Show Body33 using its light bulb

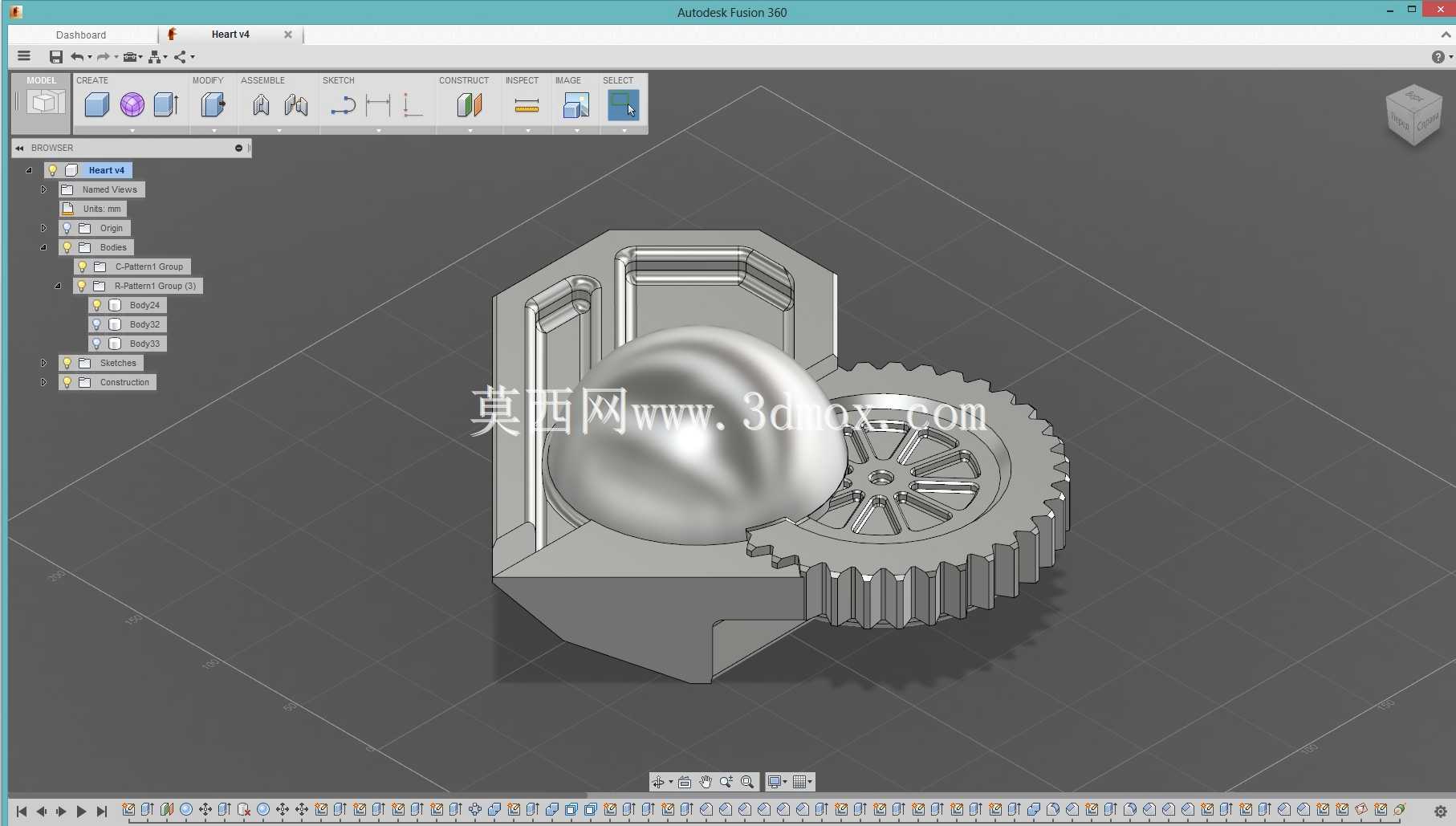click(x=97, y=344)
